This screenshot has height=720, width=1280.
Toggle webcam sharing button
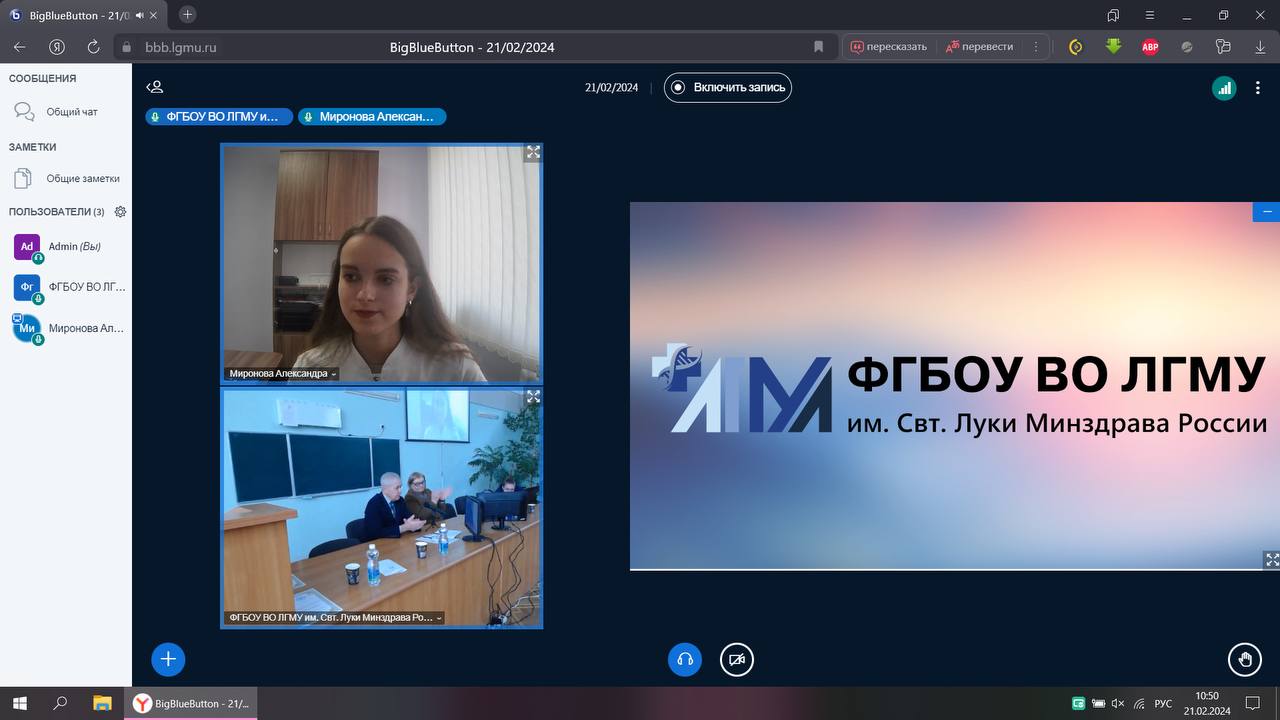pos(737,659)
